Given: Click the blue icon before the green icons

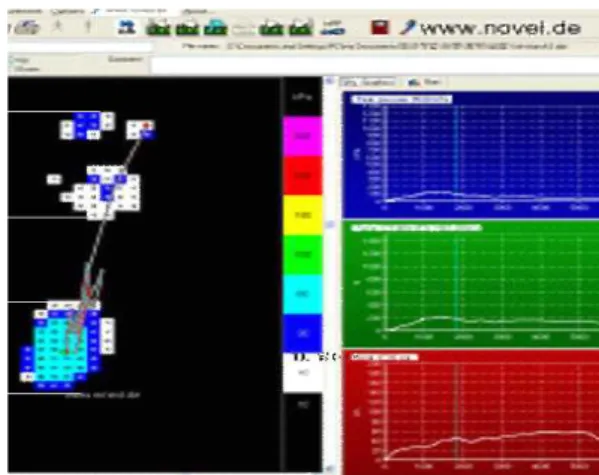Looking at the screenshot, I should 127,28.
